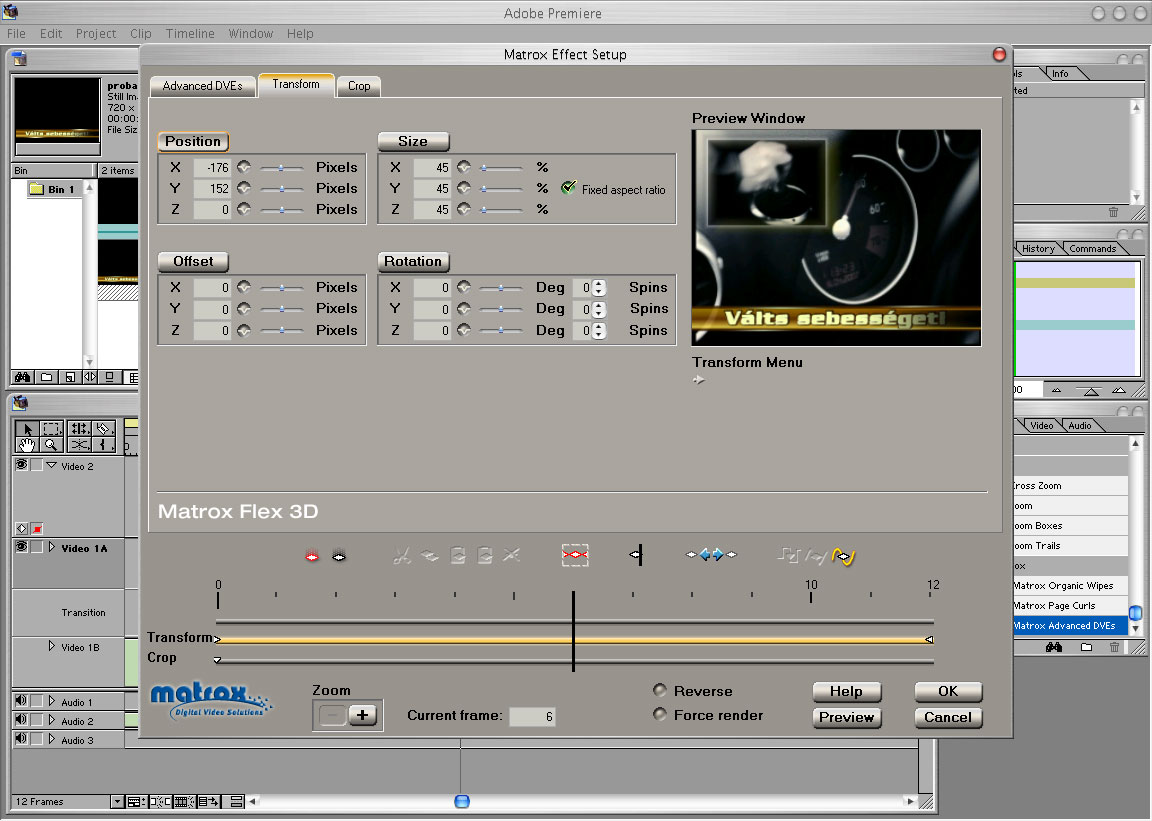
Task: Expand the Audio 3 track triangle
Action: (x=51, y=739)
